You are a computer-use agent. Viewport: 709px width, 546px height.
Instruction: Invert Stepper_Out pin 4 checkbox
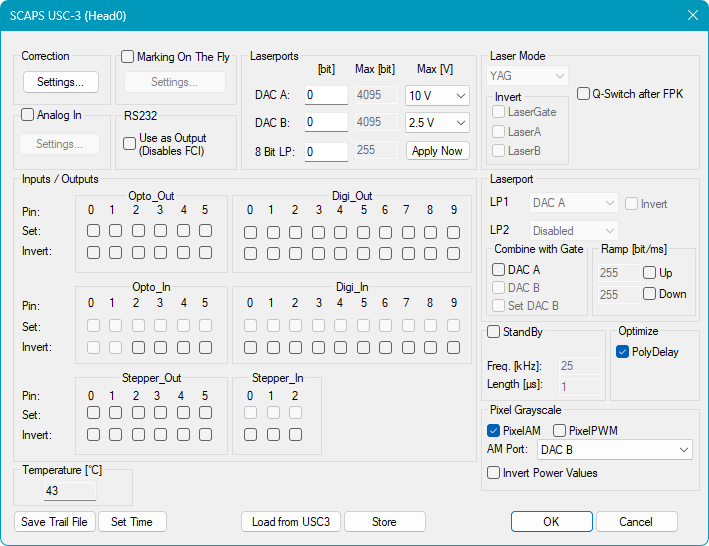tap(183, 434)
